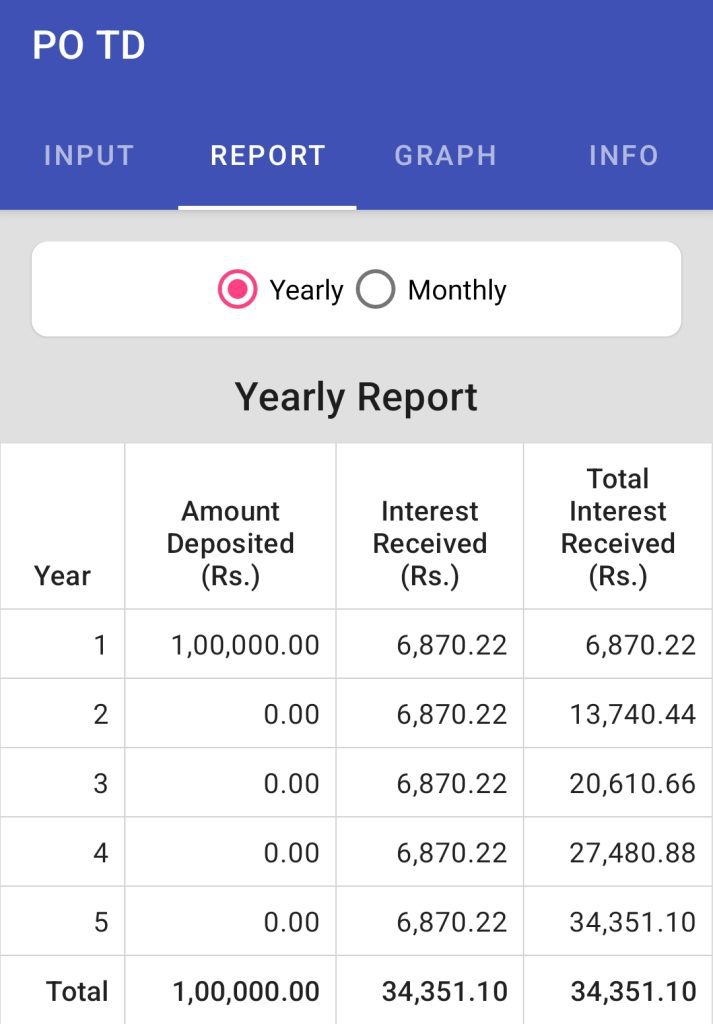Tap the Total Interest Received header

coord(617,527)
